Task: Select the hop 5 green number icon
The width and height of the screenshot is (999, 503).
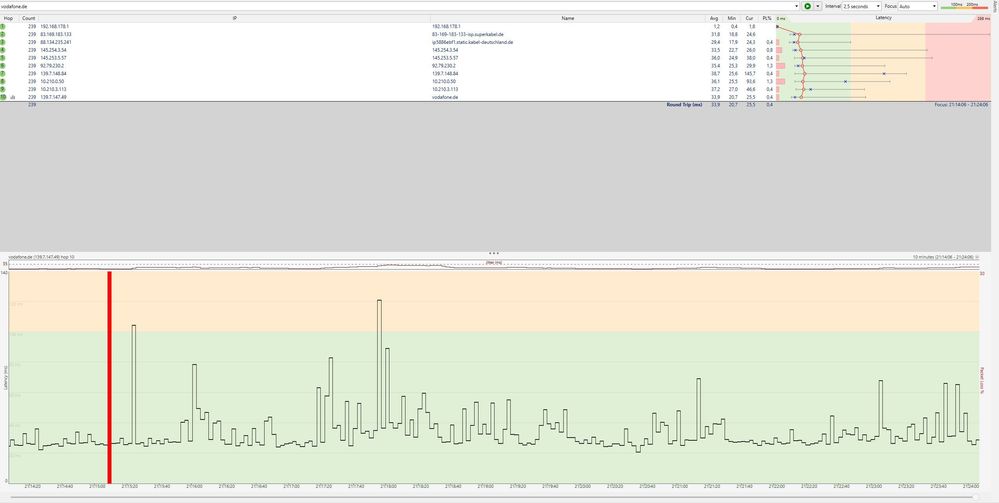Action: tap(3, 57)
